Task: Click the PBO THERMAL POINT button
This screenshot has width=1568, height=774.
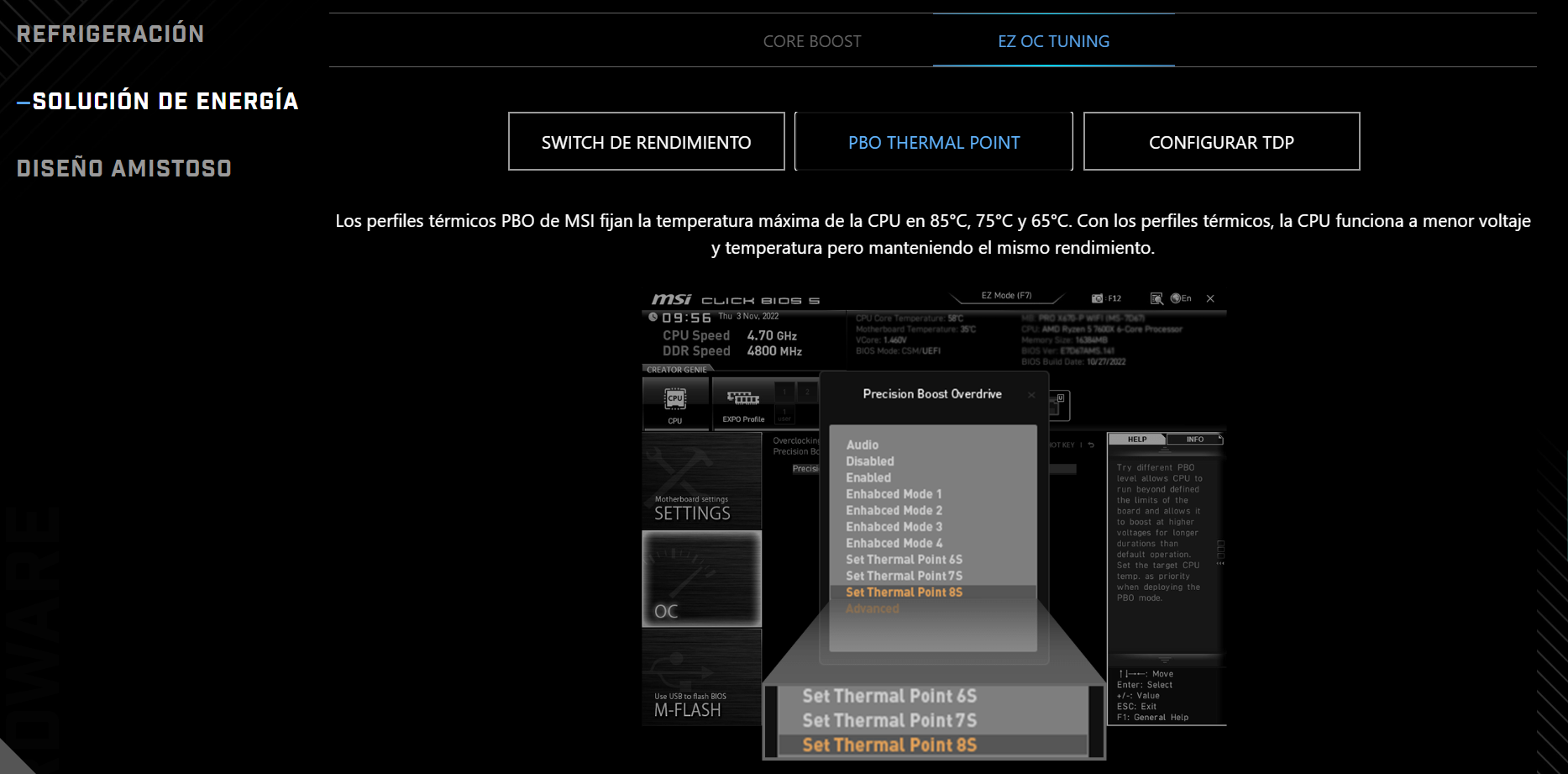Action: 933,142
